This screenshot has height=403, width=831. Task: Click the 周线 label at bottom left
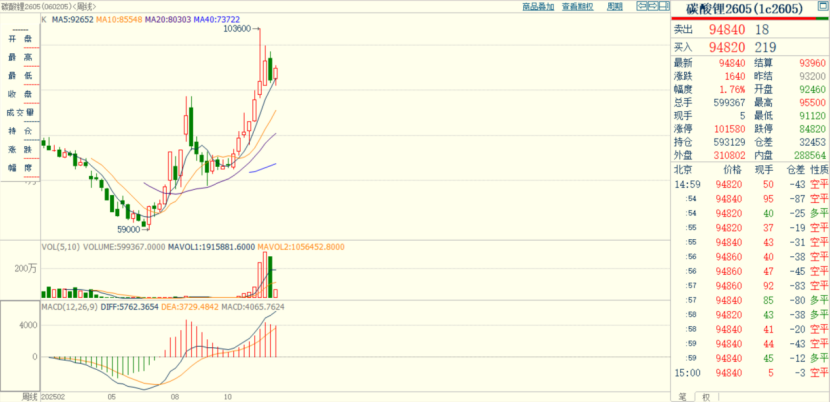[29, 397]
